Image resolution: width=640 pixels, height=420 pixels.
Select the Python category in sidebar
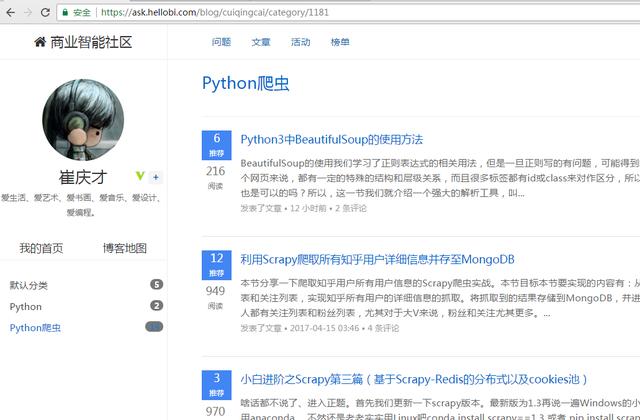pyautogui.click(x=26, y=307)
